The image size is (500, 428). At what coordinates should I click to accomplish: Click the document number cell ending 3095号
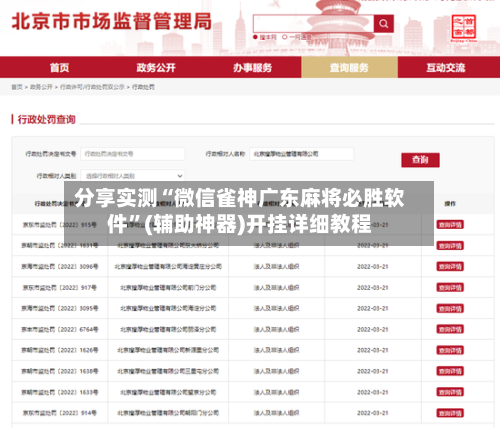tap(60, 309)
